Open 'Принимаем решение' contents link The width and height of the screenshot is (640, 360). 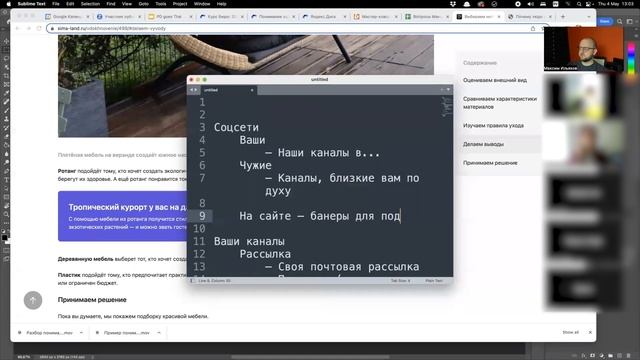[490, 162]
